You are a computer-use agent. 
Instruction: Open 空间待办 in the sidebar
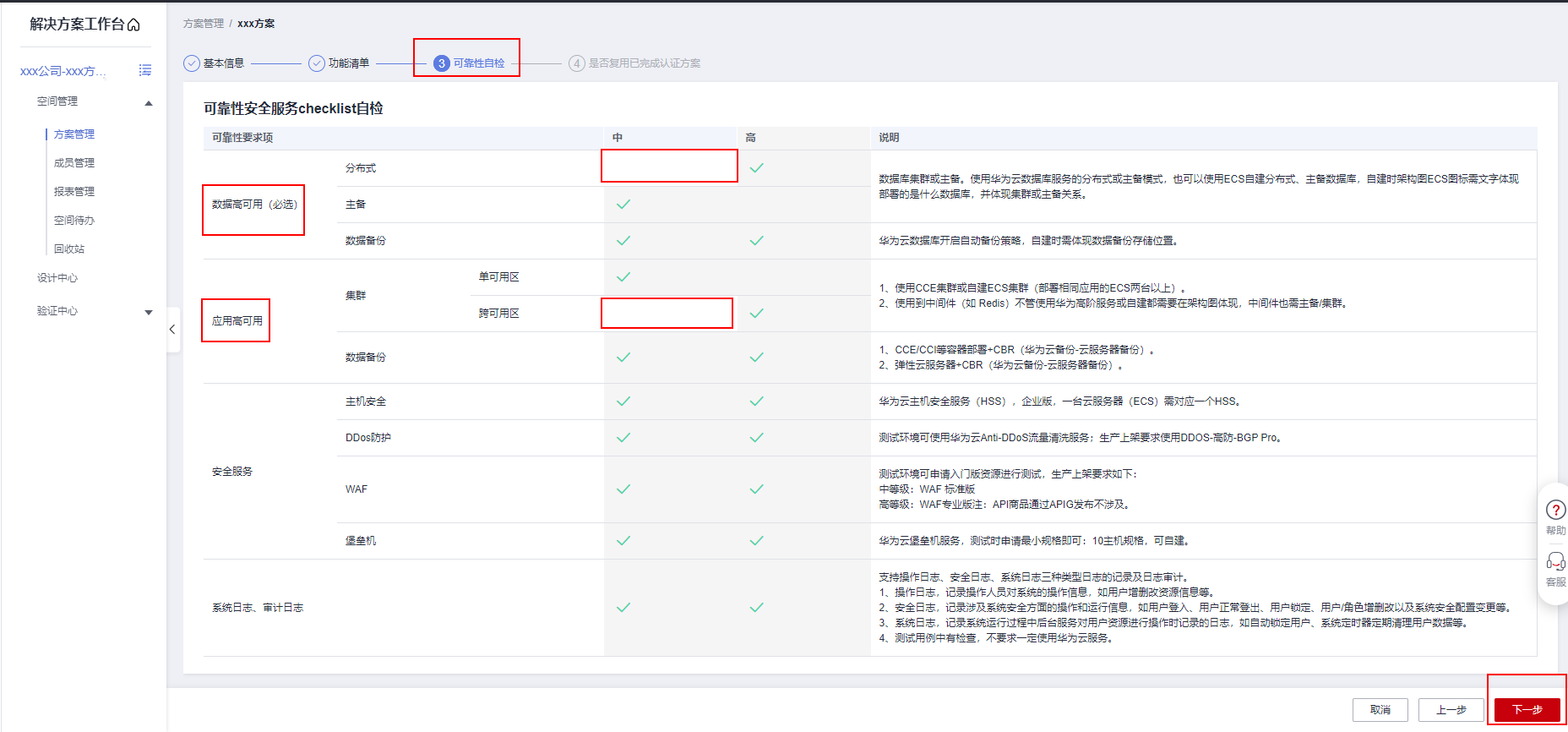pos(74,221)
